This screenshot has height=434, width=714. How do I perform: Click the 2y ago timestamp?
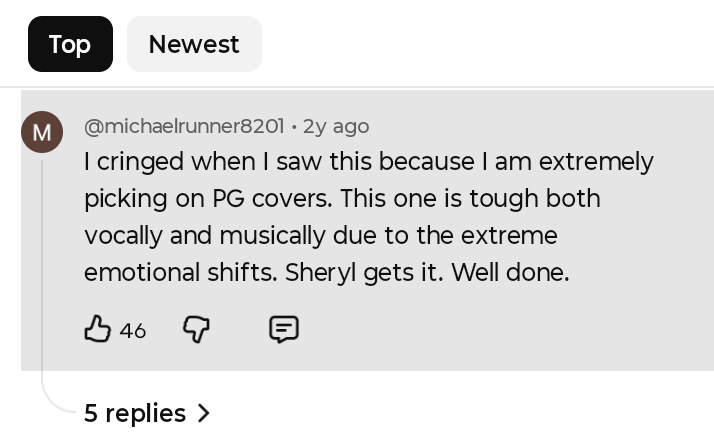click(x=336, y=126)
